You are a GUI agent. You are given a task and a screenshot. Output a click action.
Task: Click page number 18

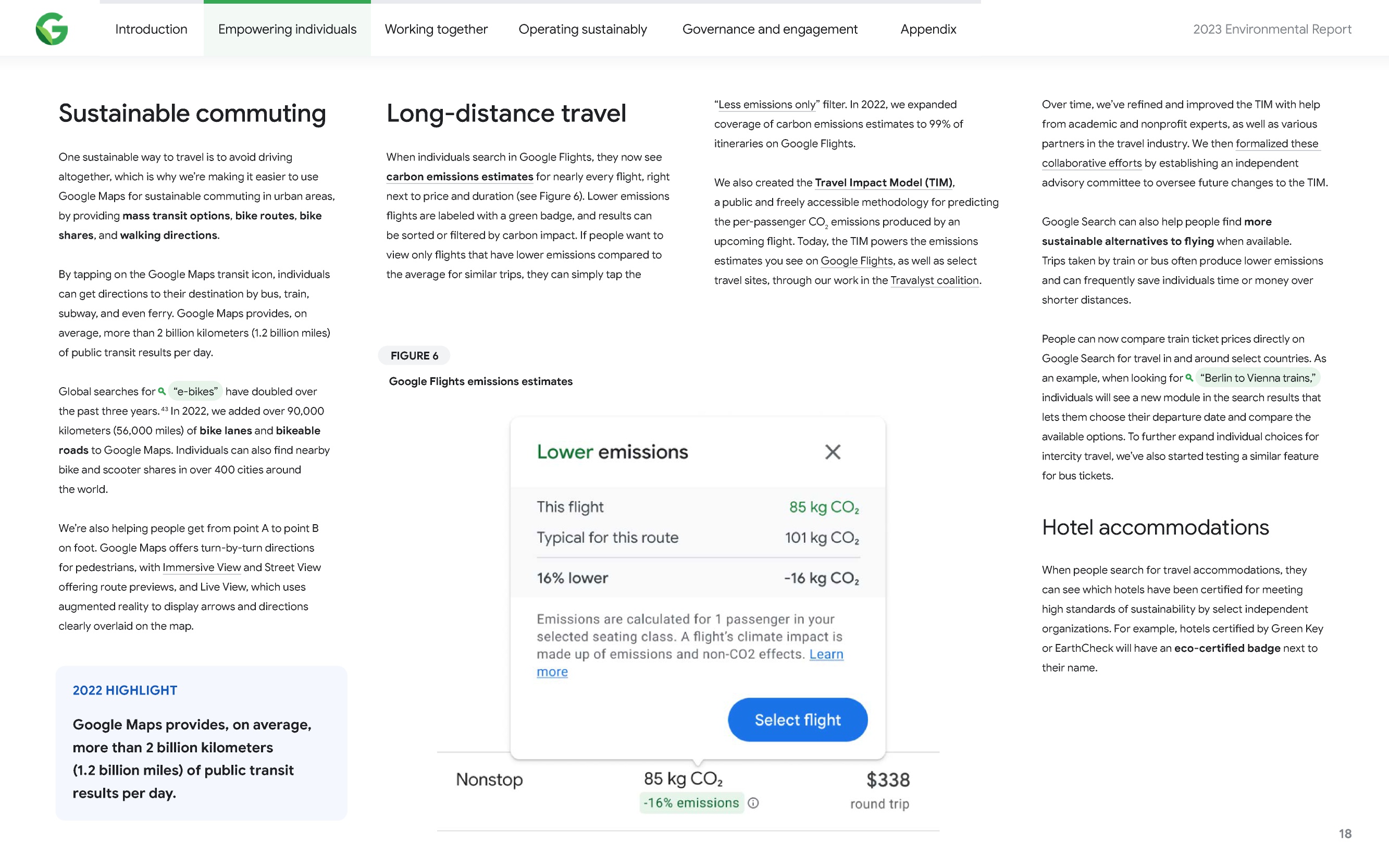pyautogui.click(x=1345, y=834)
